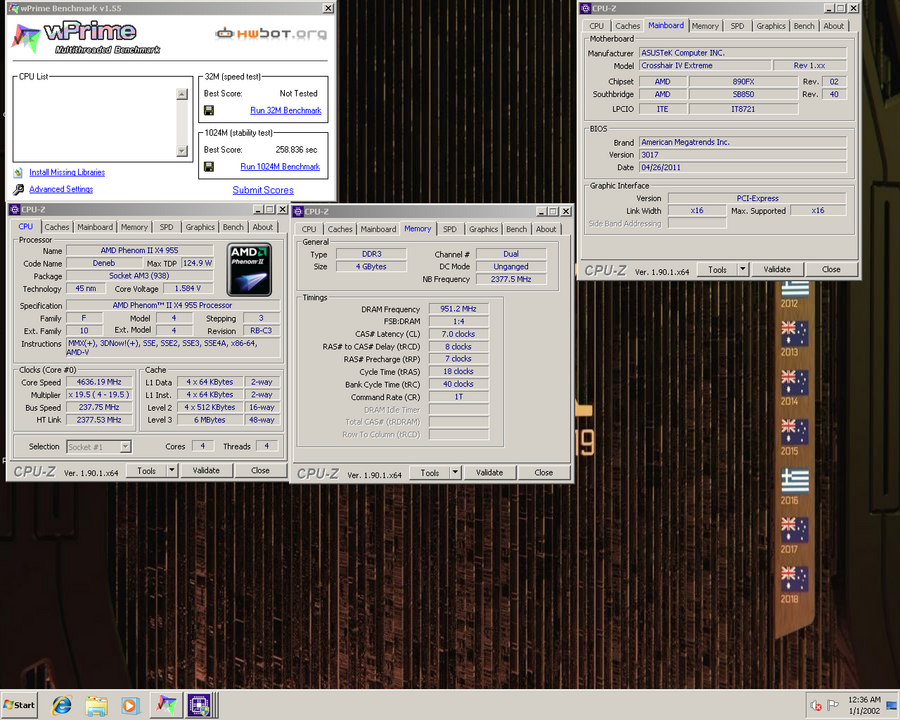The width and height of the screenshot is (900, 720).
Task: Click Validate in the CPU-Z CPU window
Action: (x=206, y=470)
